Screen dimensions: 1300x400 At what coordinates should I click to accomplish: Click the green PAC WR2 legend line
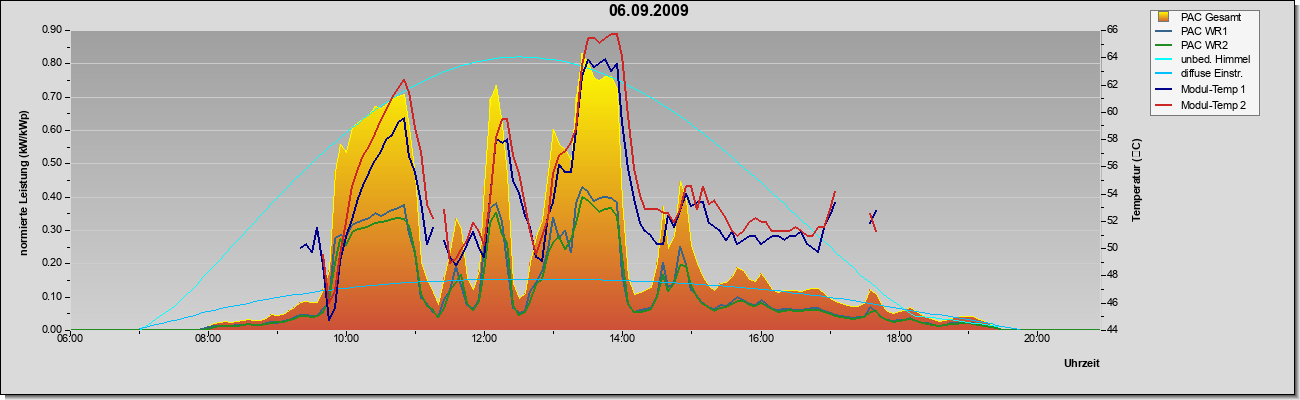click(1164, 45)
